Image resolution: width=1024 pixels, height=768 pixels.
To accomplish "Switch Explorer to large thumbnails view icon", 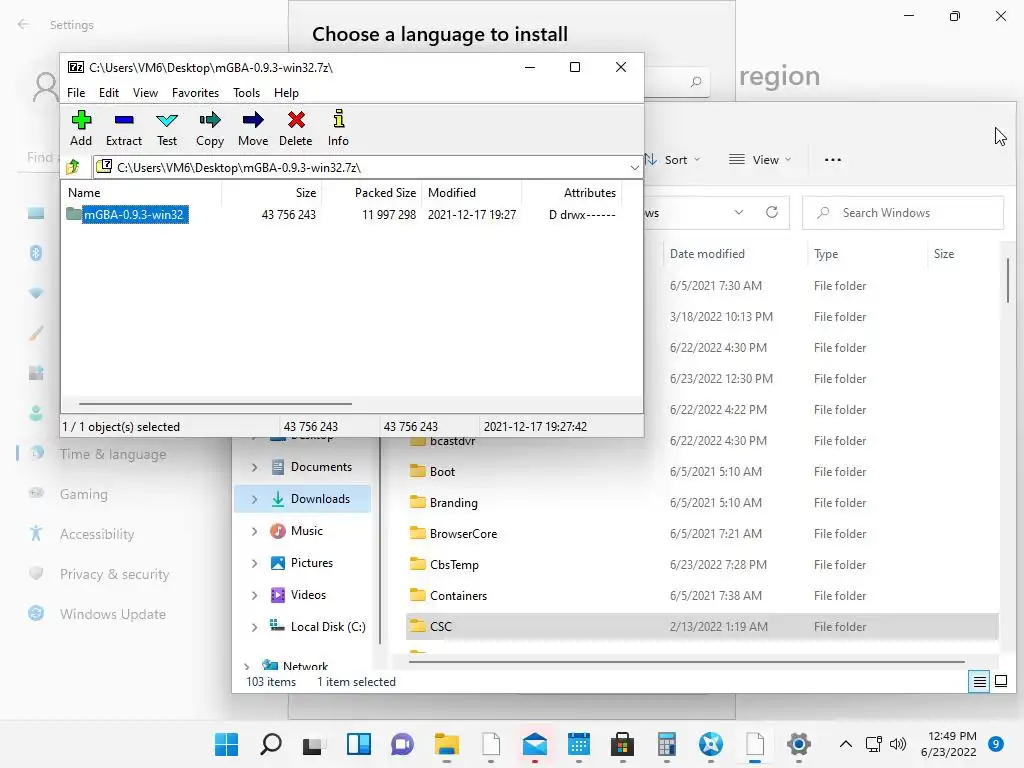I will tap(1000, 682).
